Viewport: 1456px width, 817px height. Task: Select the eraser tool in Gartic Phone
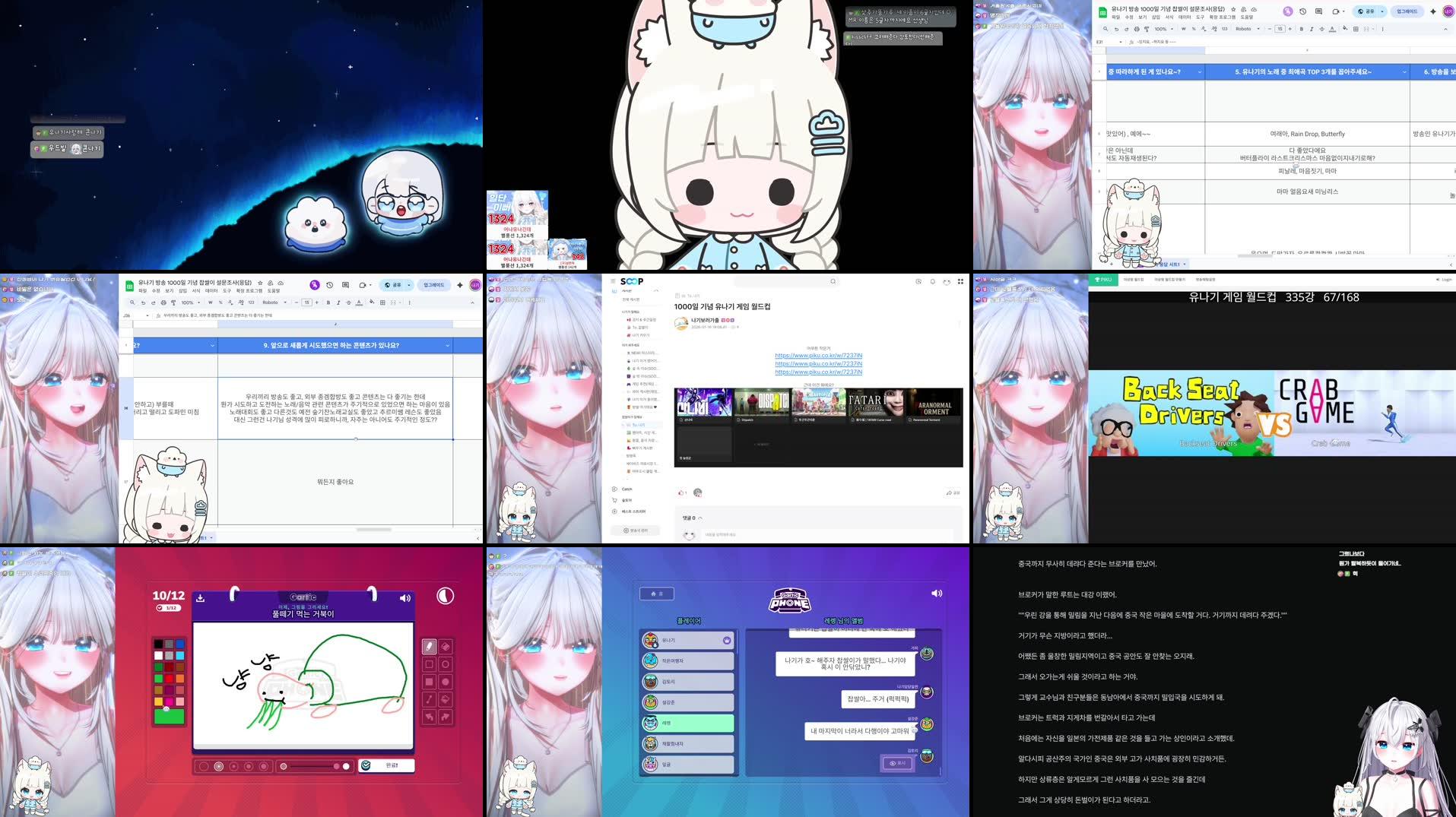point(444,646)
